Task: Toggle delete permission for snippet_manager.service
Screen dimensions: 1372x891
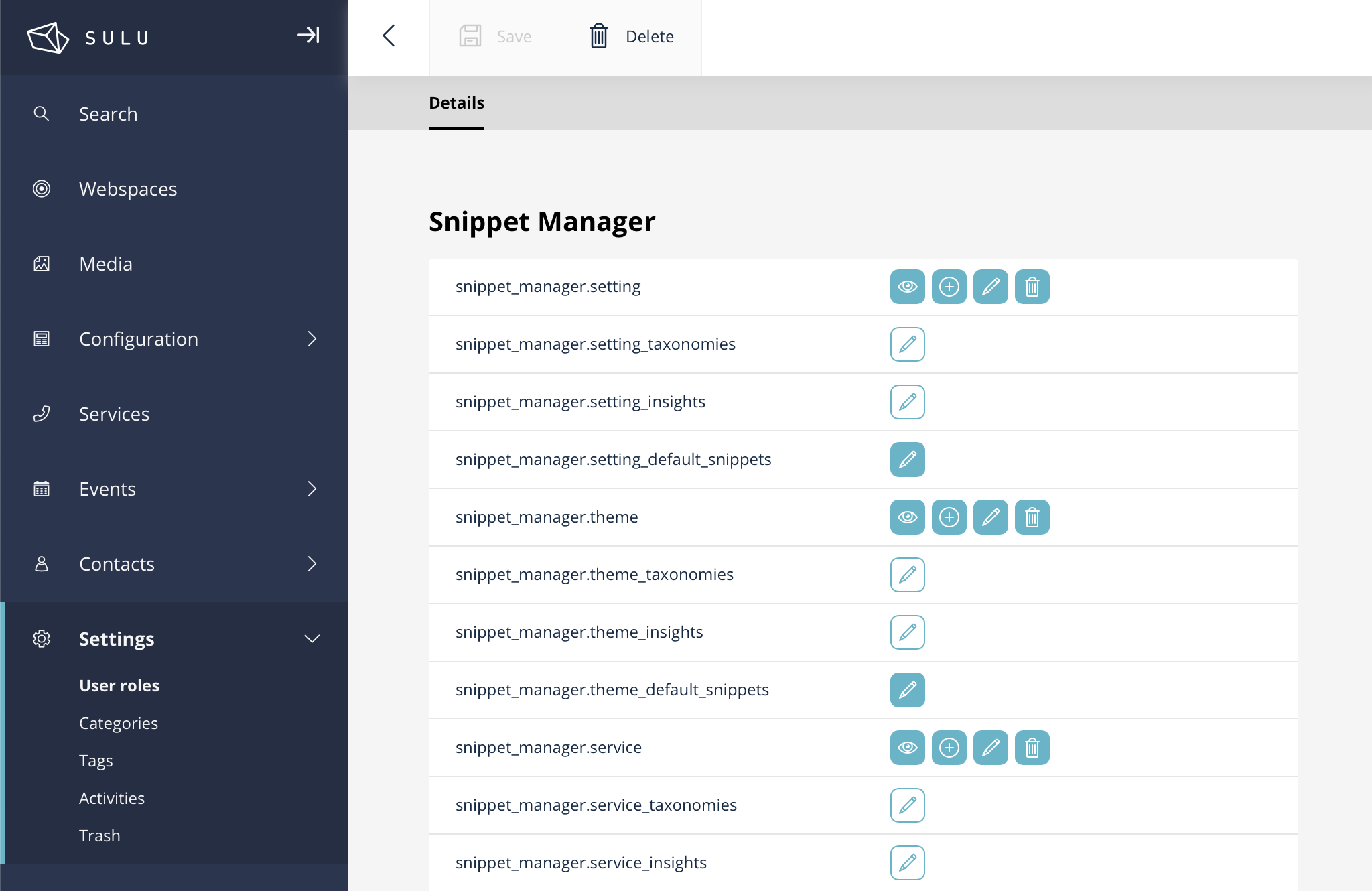Action: 1032,748
